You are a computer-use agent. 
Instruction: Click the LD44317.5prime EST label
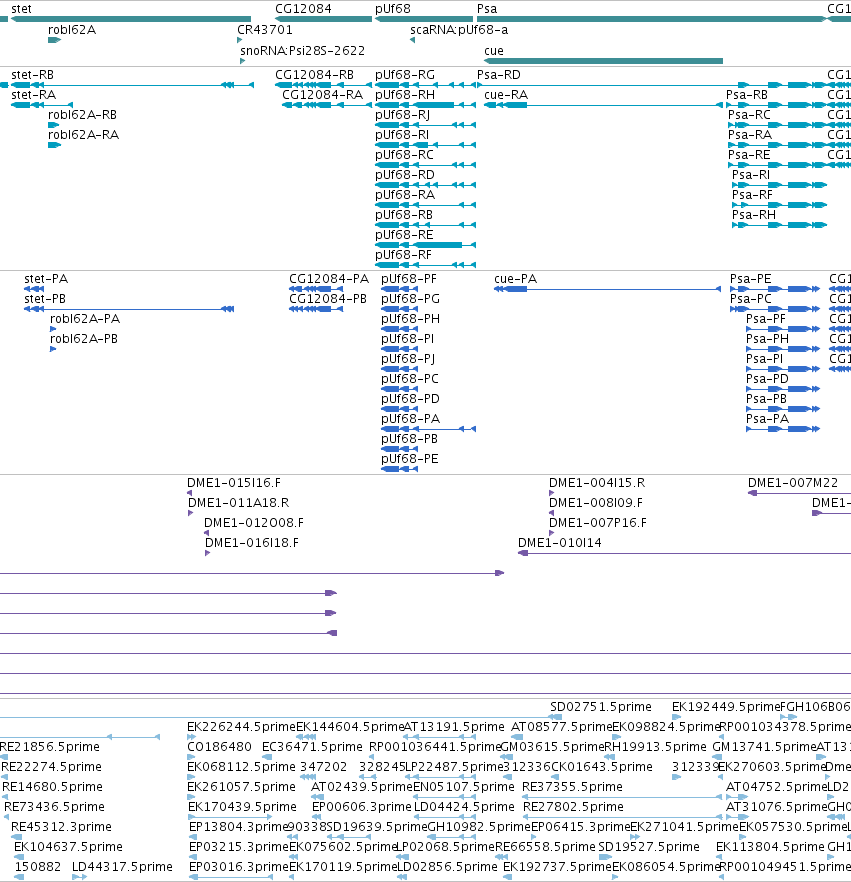[x=122, y=867]
